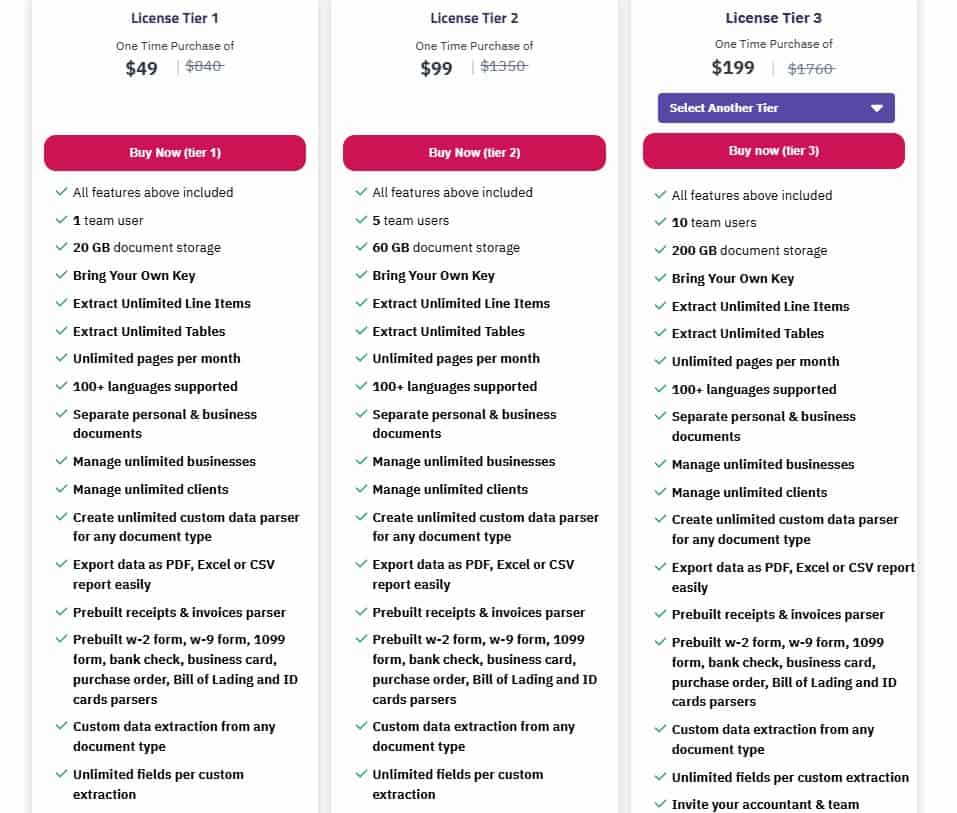Click 'Buy now (tier 3)' button
Image resolution: width=957 pixels, height=813 pixels.
click(x=774, y=151)
